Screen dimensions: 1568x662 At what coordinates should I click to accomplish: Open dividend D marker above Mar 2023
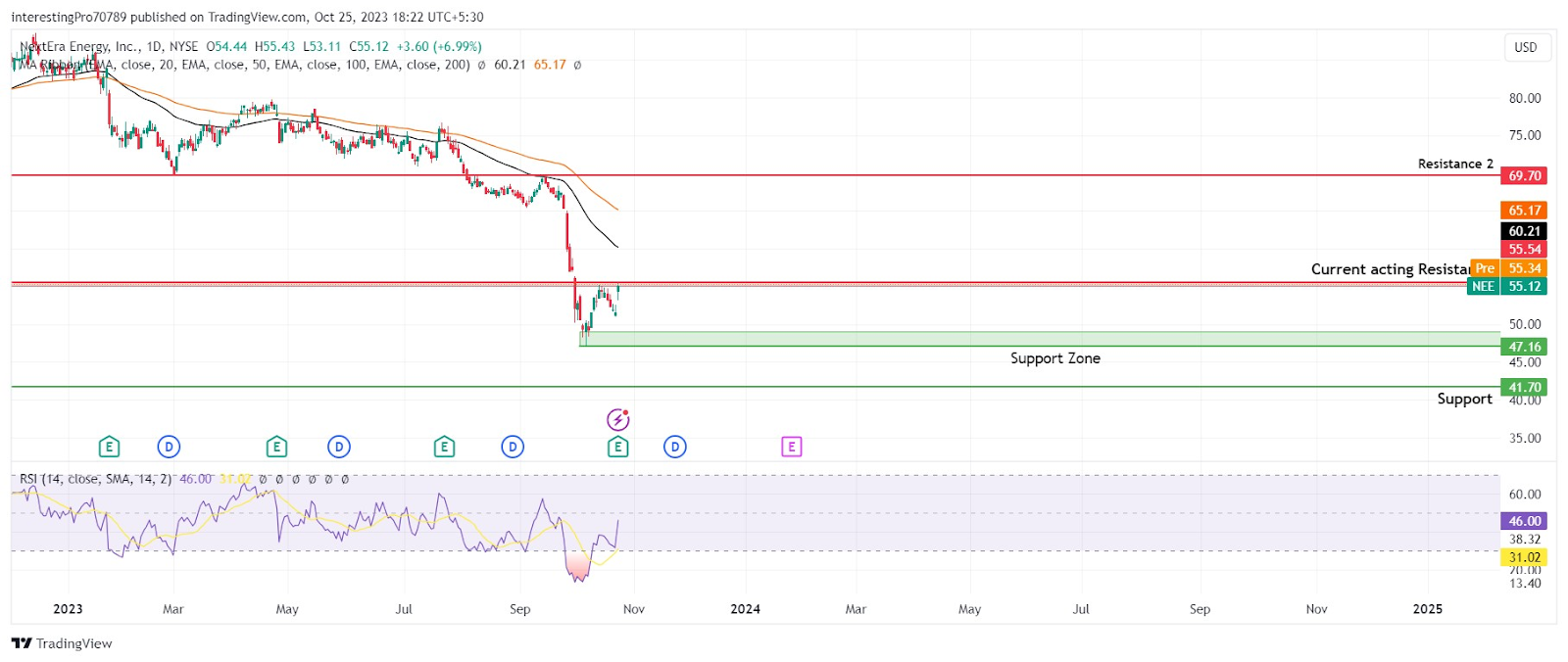click(x=169, y=447)
